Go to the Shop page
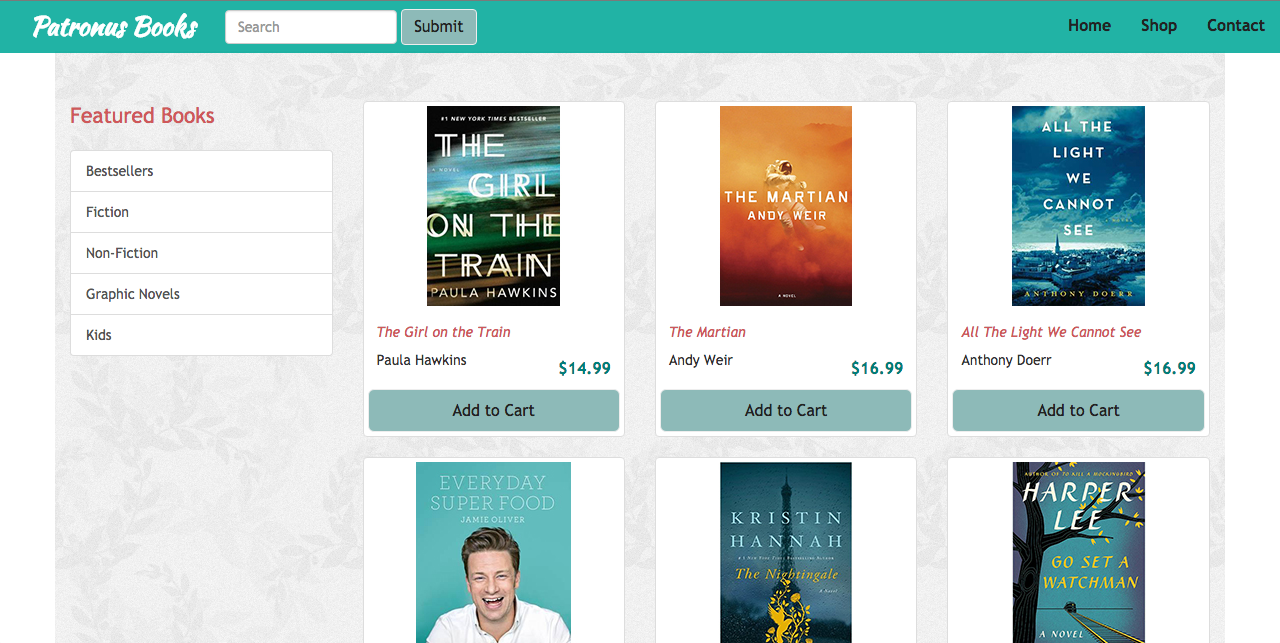Screen dimensions: 1280x643 (1158, 26)
